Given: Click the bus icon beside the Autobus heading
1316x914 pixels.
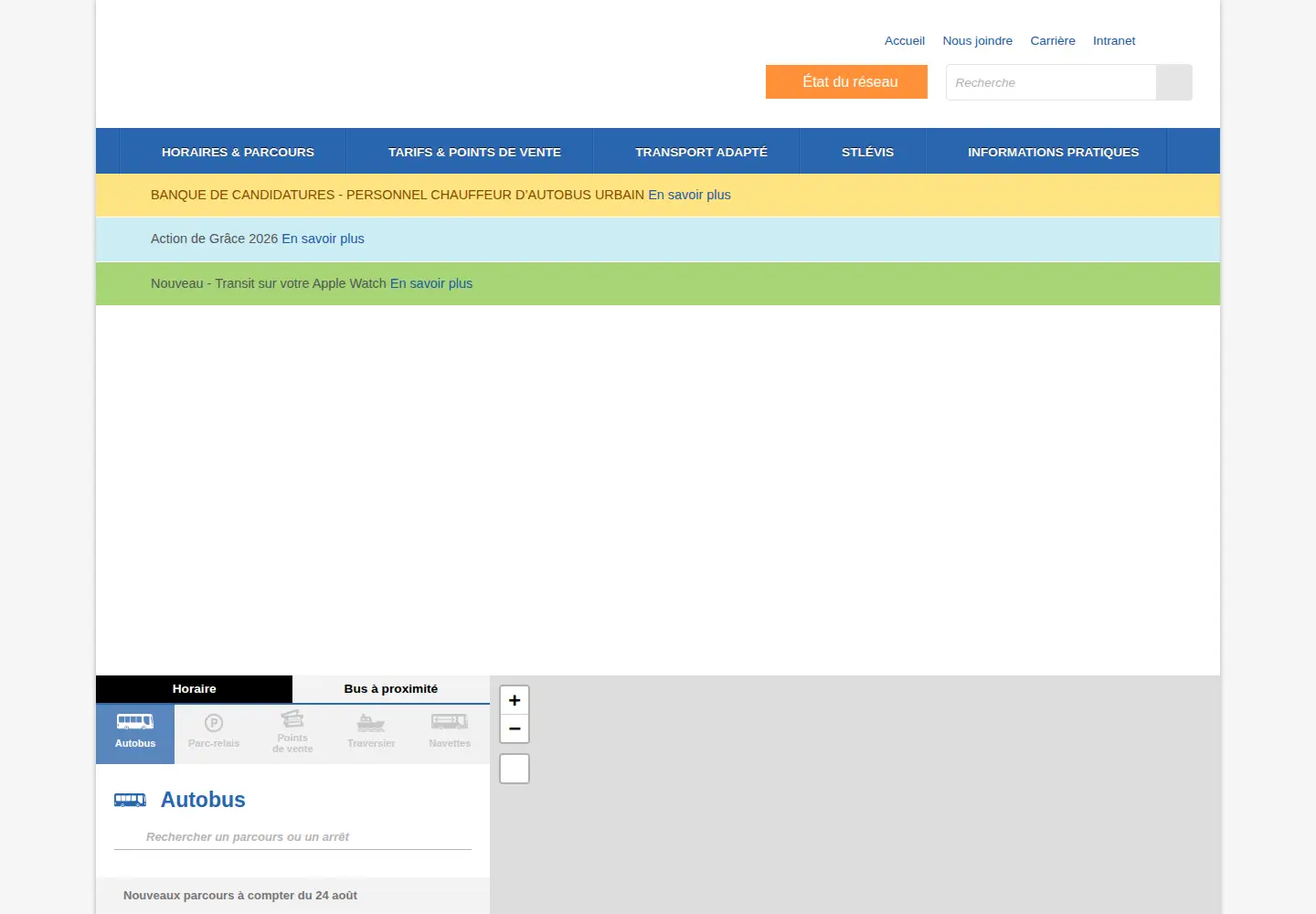Looking at the screenshot, I should pos(130,801).
